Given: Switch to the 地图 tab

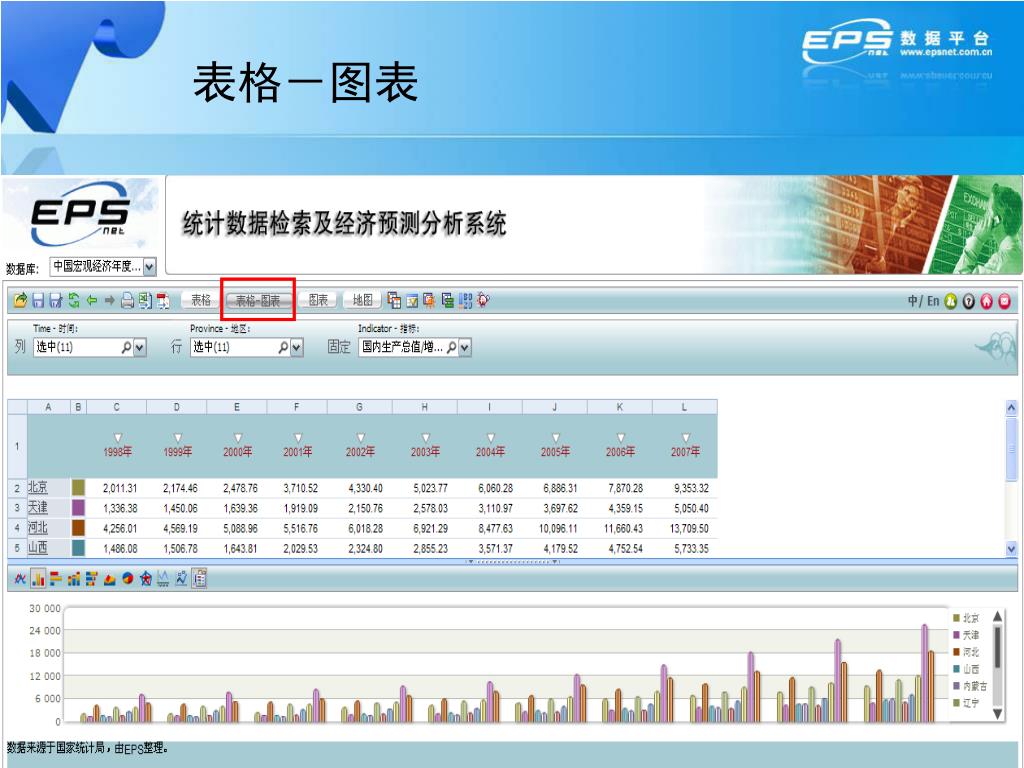Looking at the screenshot, I should (x=362, y=300).
